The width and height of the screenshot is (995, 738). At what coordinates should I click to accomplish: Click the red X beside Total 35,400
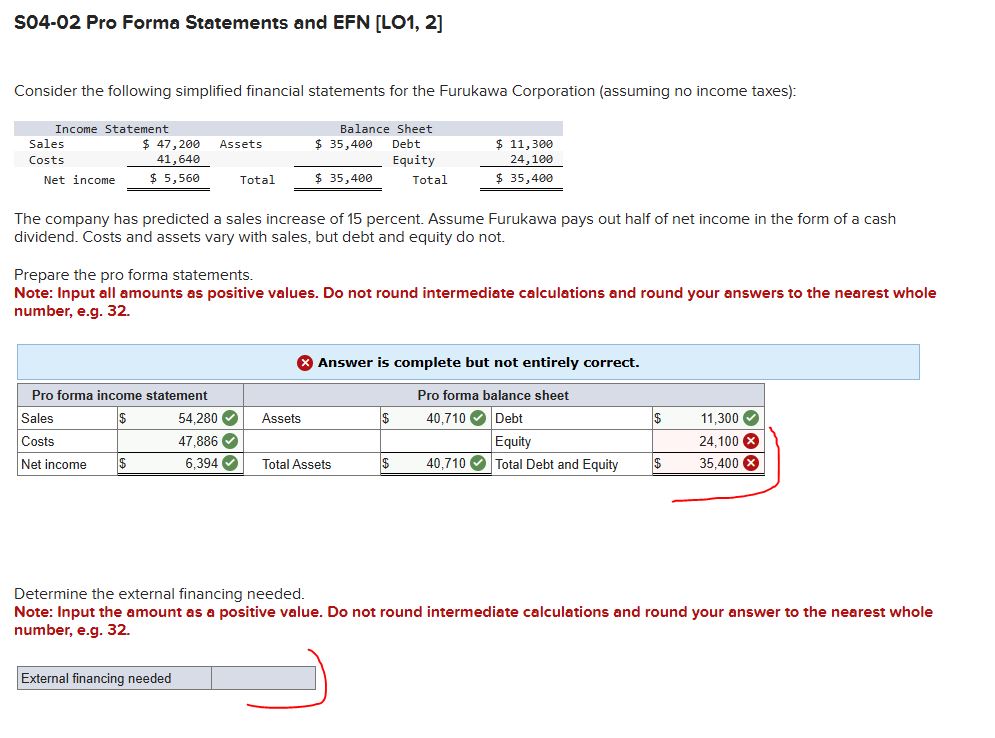click(751, 463)
